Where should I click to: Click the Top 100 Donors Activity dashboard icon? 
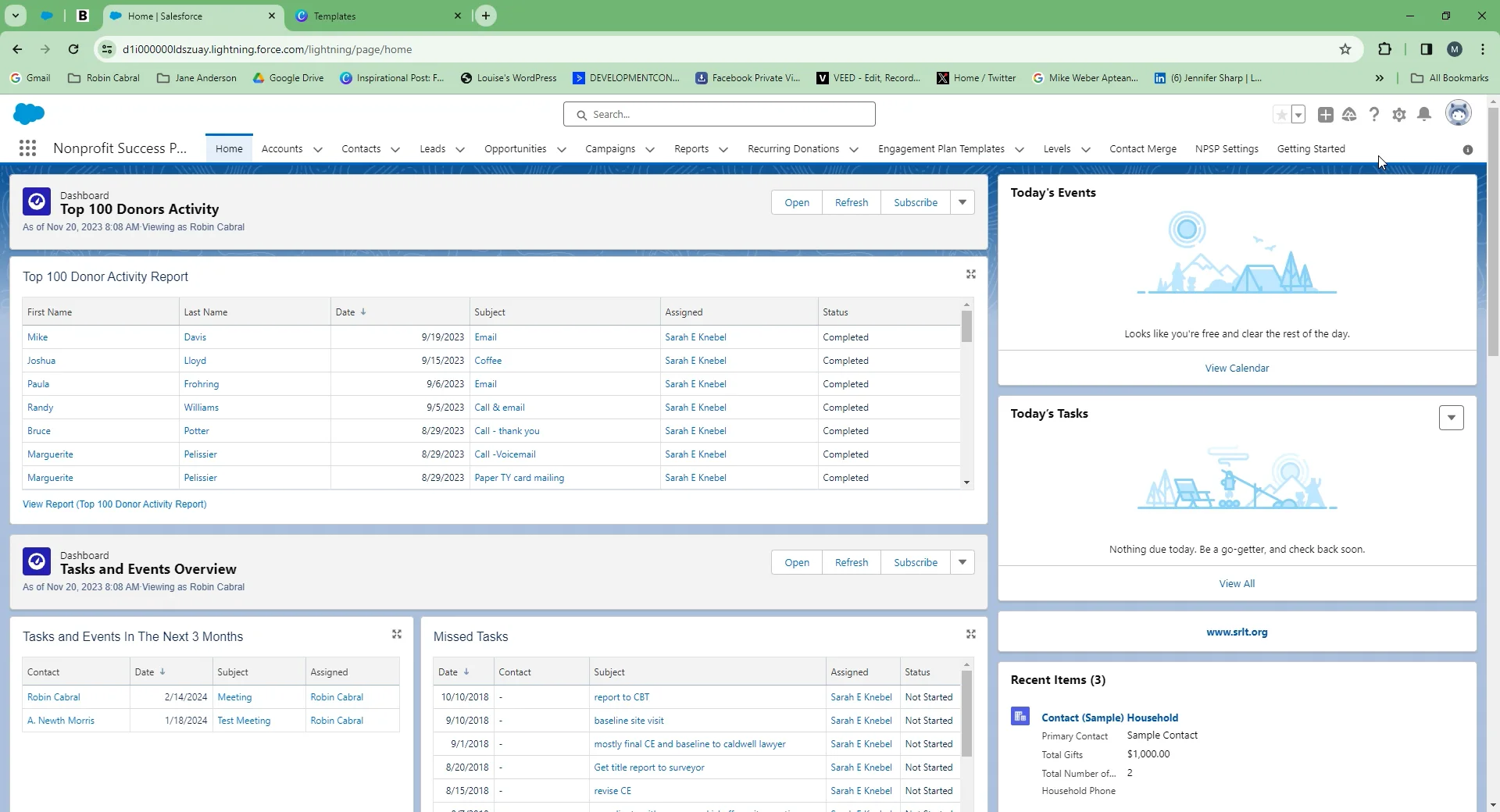(x=37, y=201)
